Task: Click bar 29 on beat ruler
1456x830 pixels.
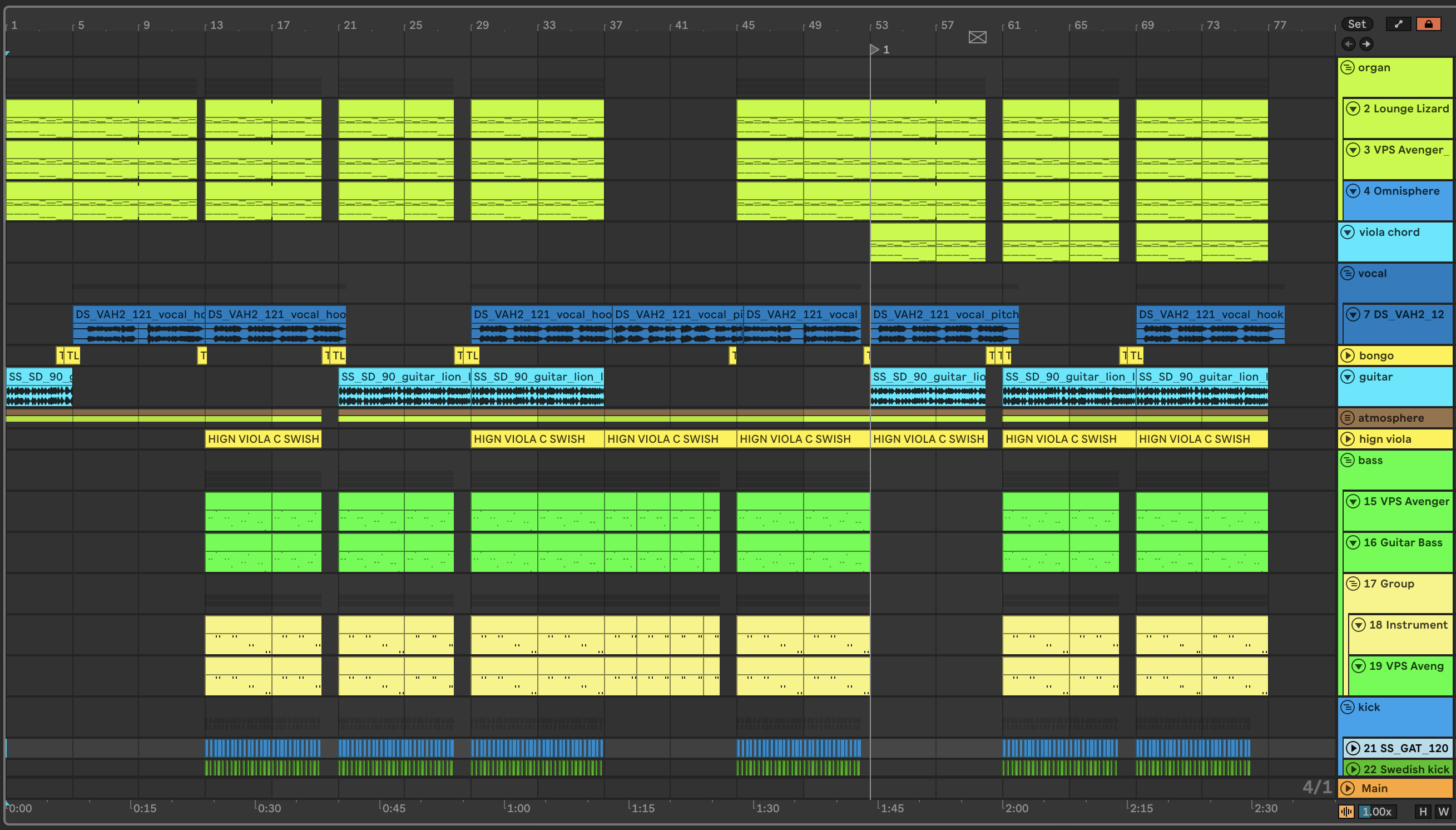Action: tap(482, 25)
